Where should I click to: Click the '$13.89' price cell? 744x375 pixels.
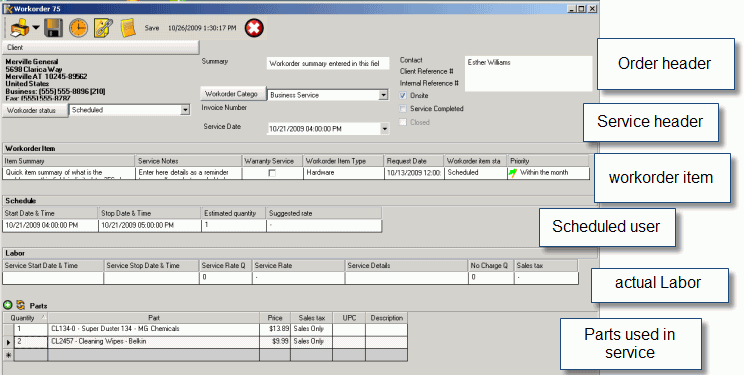coord(275,329)
